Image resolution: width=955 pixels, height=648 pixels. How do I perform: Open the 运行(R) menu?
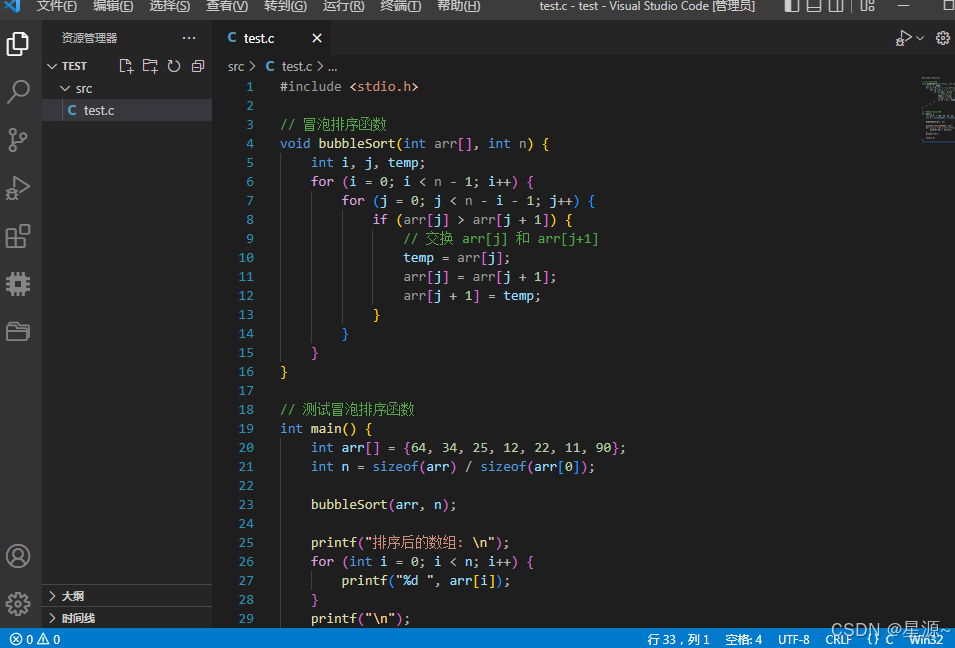click(344, 6)
